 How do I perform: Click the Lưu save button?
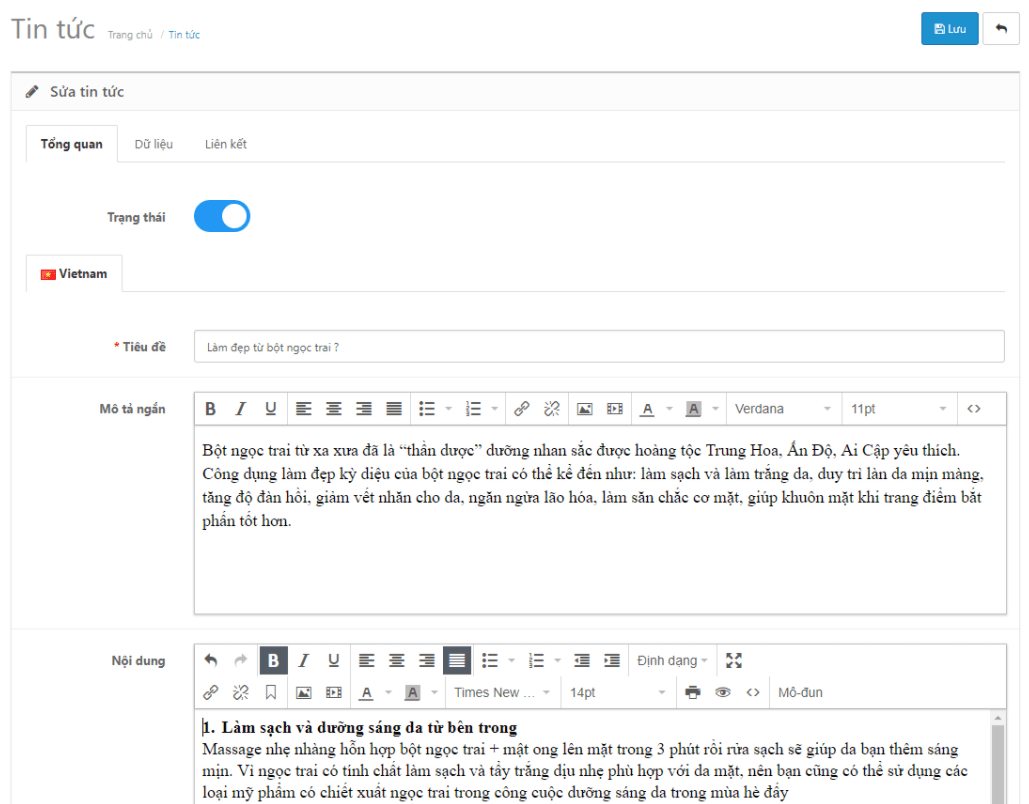(949, 29)
